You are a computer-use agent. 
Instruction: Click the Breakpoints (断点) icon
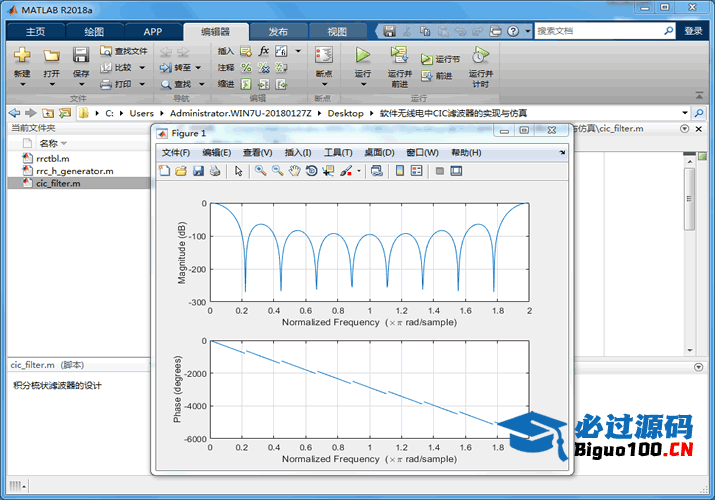click(x=323, y=55)
